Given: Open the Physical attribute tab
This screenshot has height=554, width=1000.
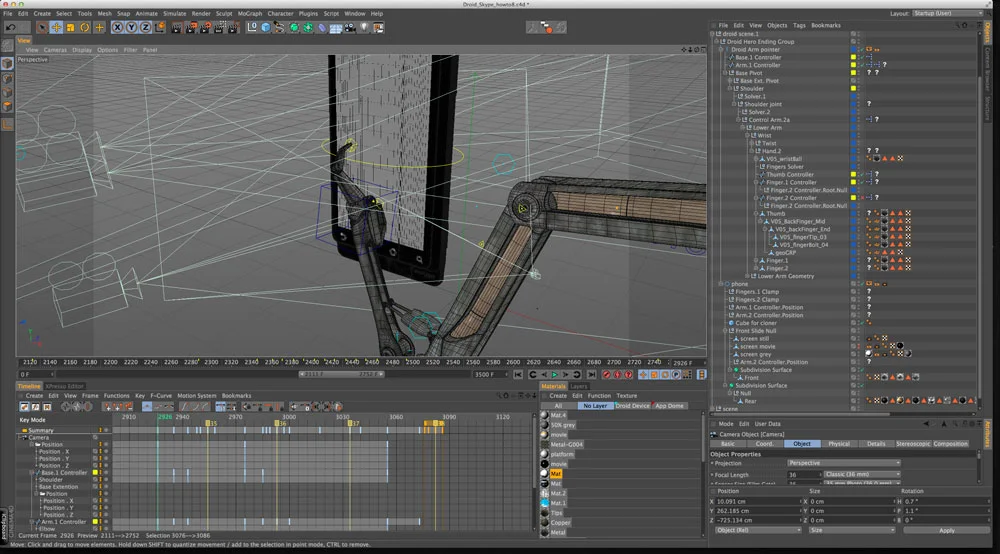Looking at the screenshot, I should (x=839, y=444).
